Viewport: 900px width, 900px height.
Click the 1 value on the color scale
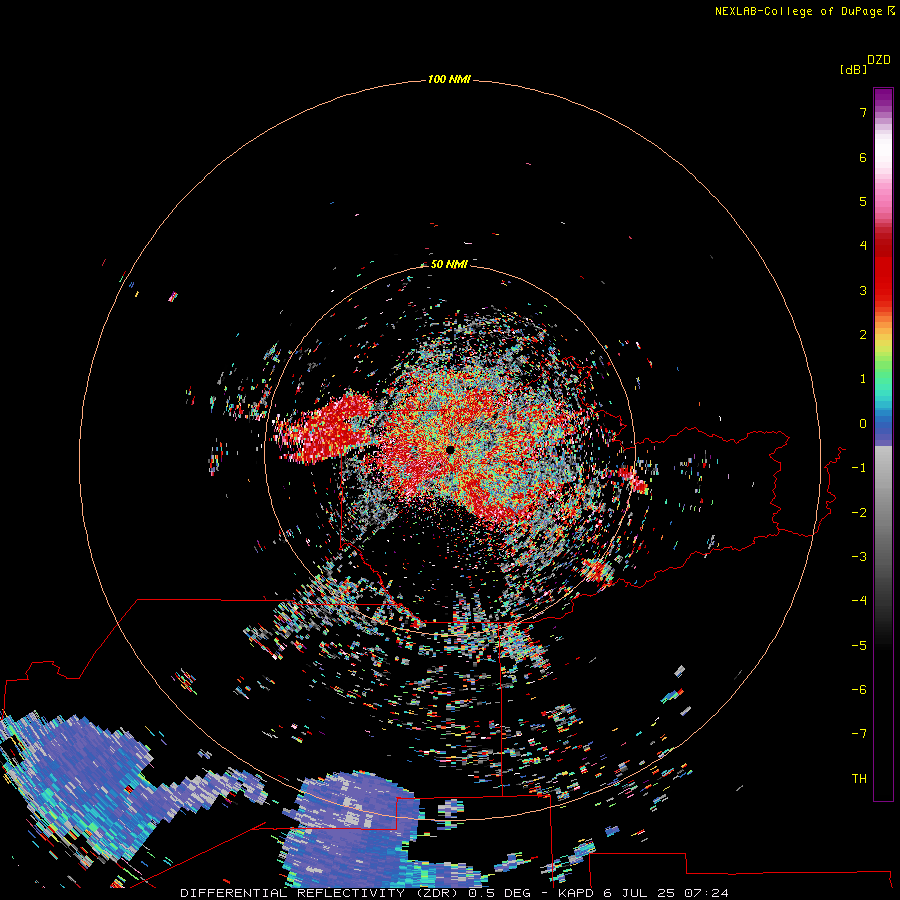(x=863, y=379)
